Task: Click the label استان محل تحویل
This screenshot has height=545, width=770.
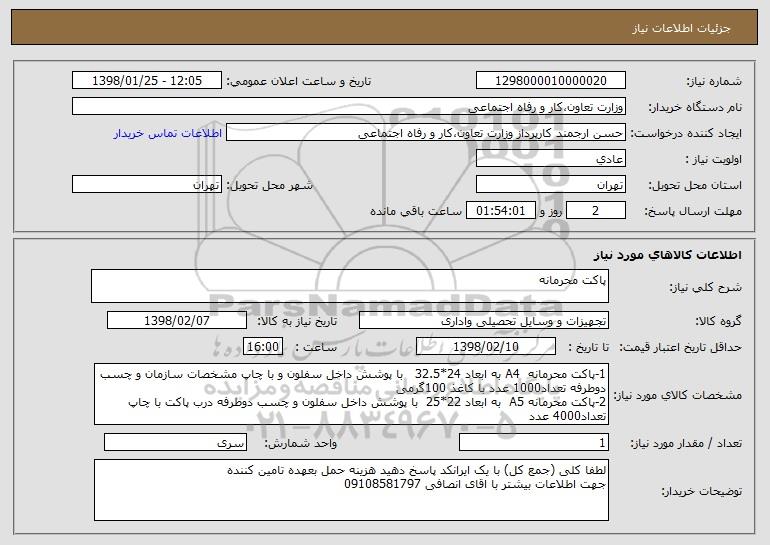Action: 695,186
